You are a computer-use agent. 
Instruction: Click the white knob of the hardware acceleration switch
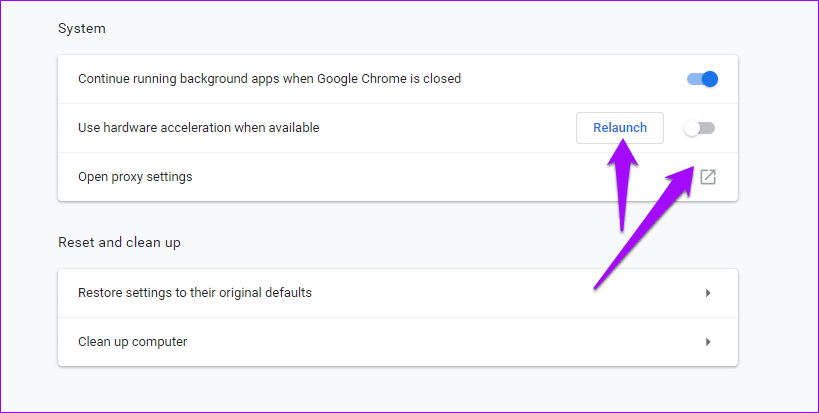pos(691,128)
